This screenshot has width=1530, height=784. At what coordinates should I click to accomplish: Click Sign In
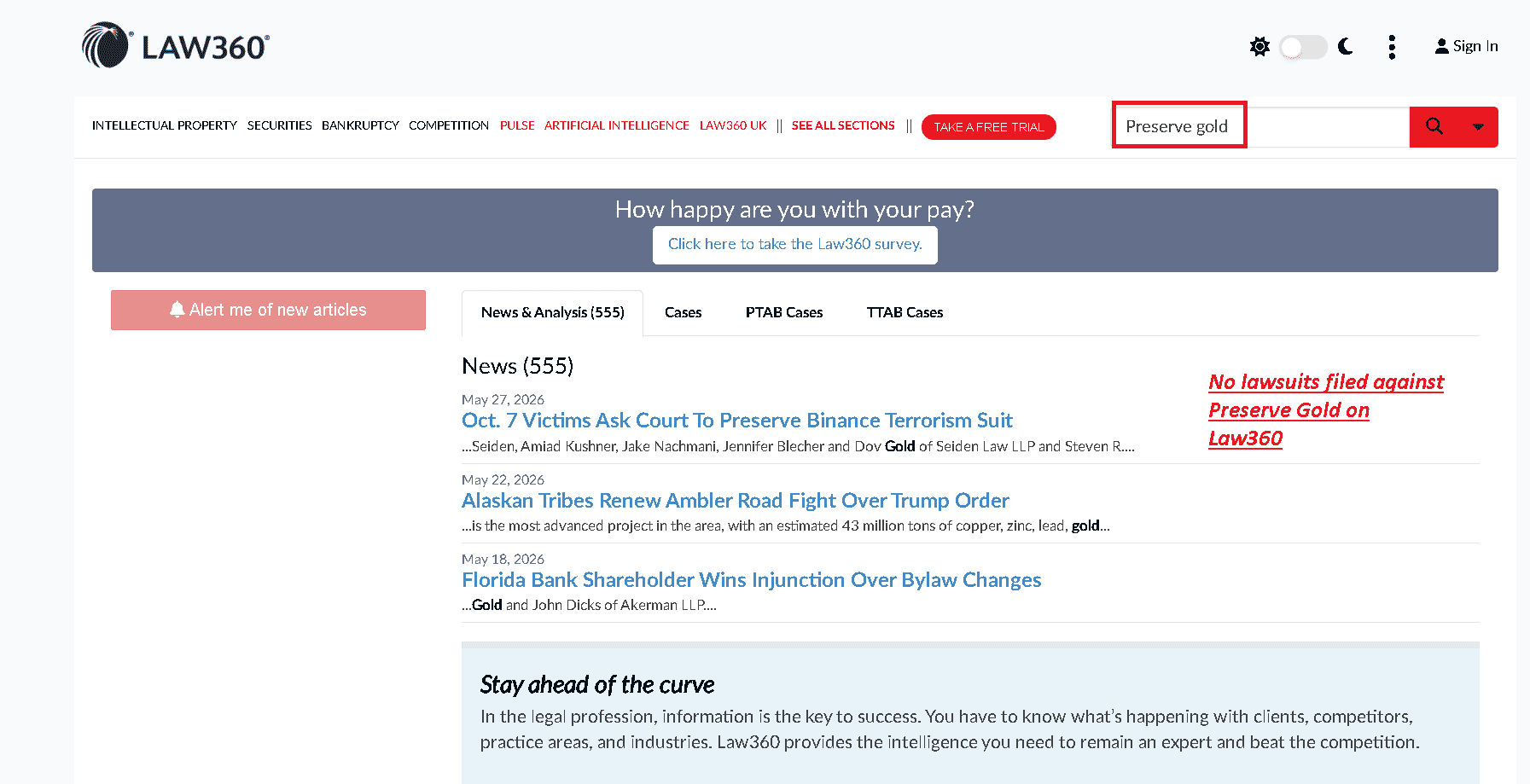pos(1466,46)
